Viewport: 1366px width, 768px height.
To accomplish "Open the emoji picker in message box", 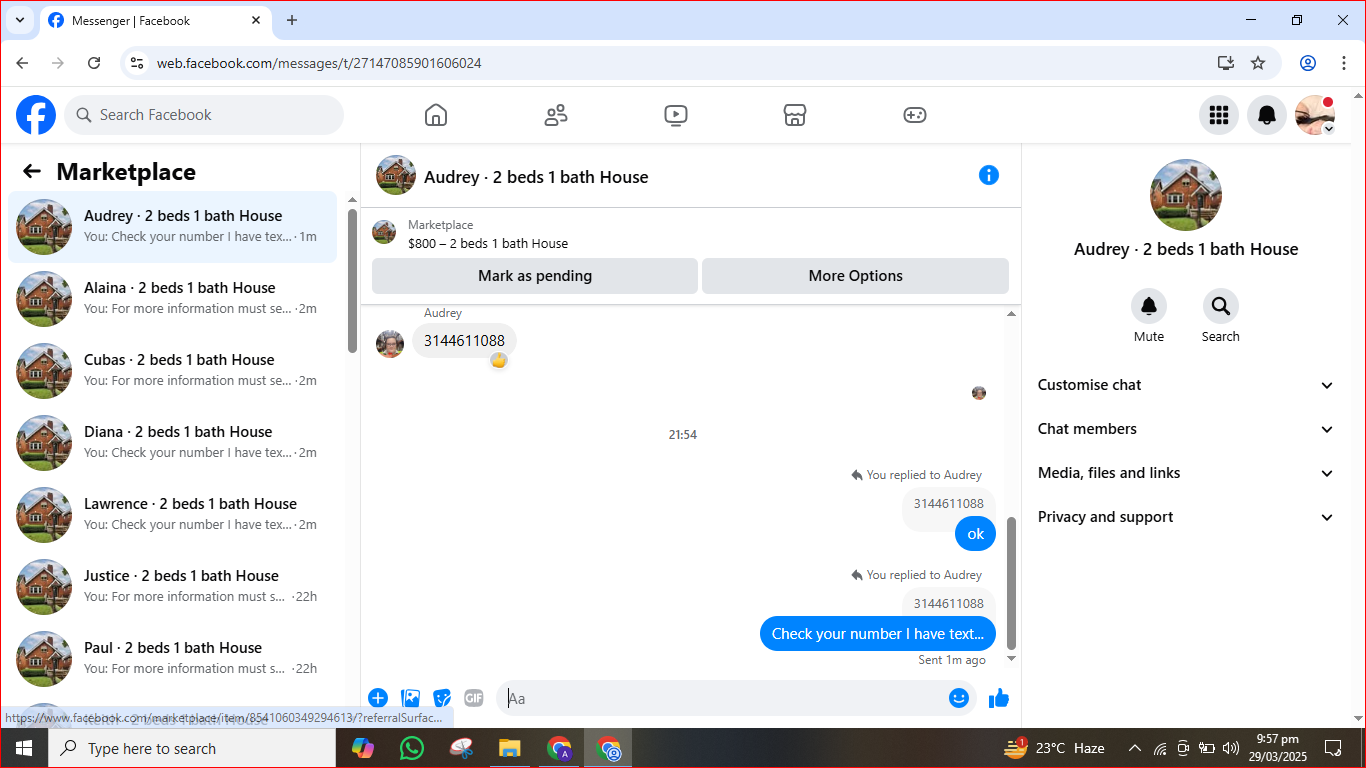I will pyautogui.click(x=959, y=698).
